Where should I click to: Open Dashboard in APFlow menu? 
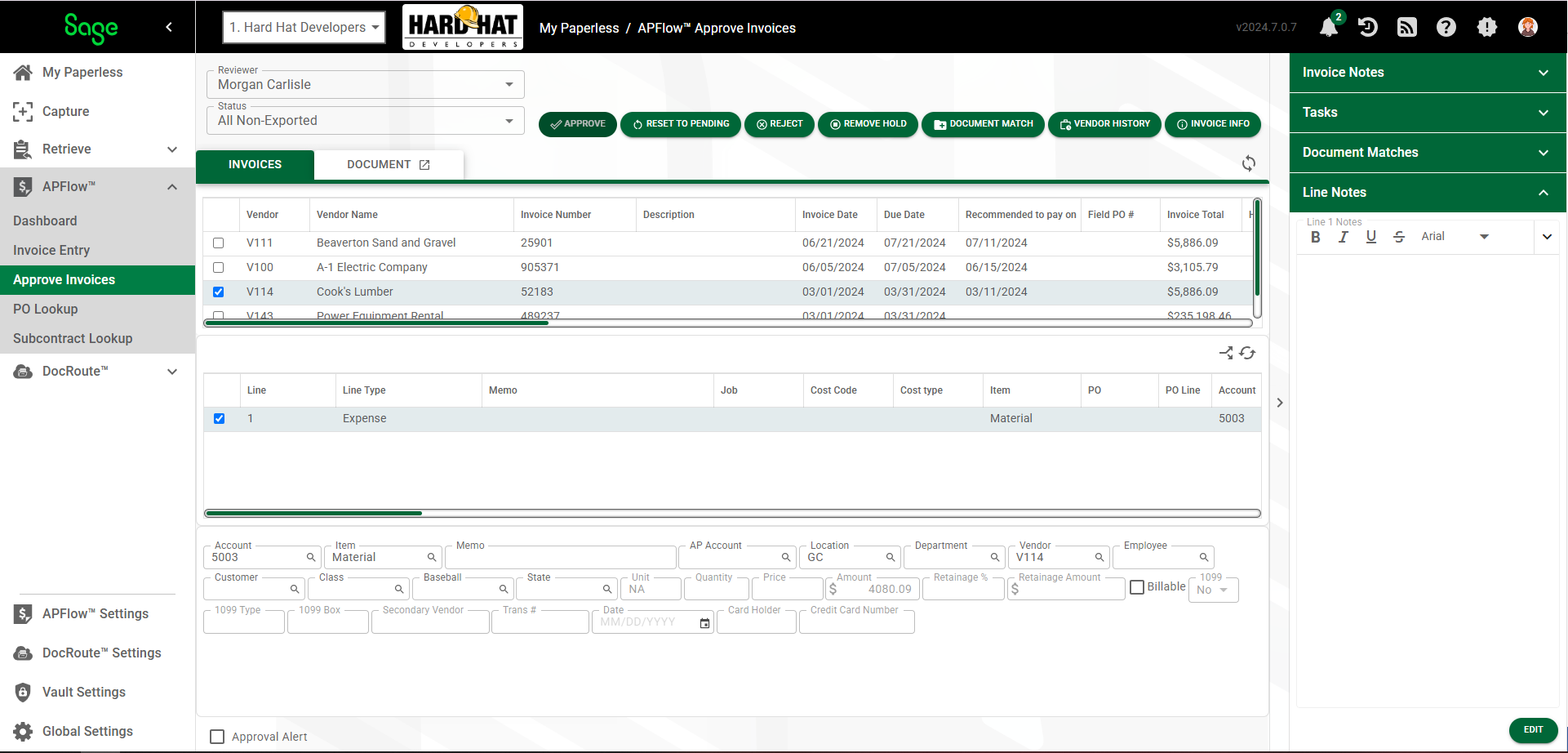45,221
